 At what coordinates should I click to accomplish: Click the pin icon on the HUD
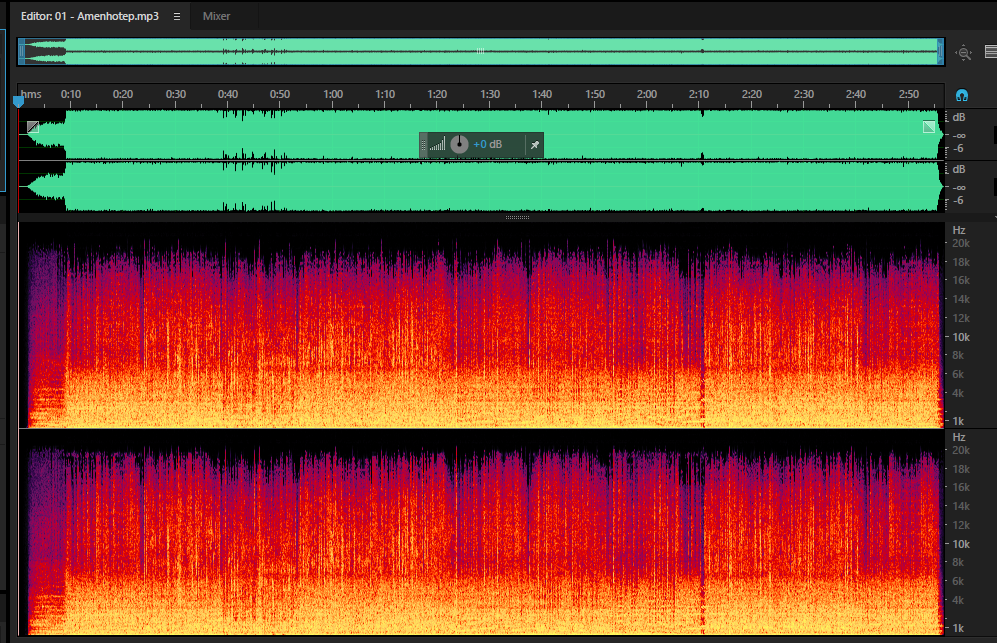coord(535,145)
